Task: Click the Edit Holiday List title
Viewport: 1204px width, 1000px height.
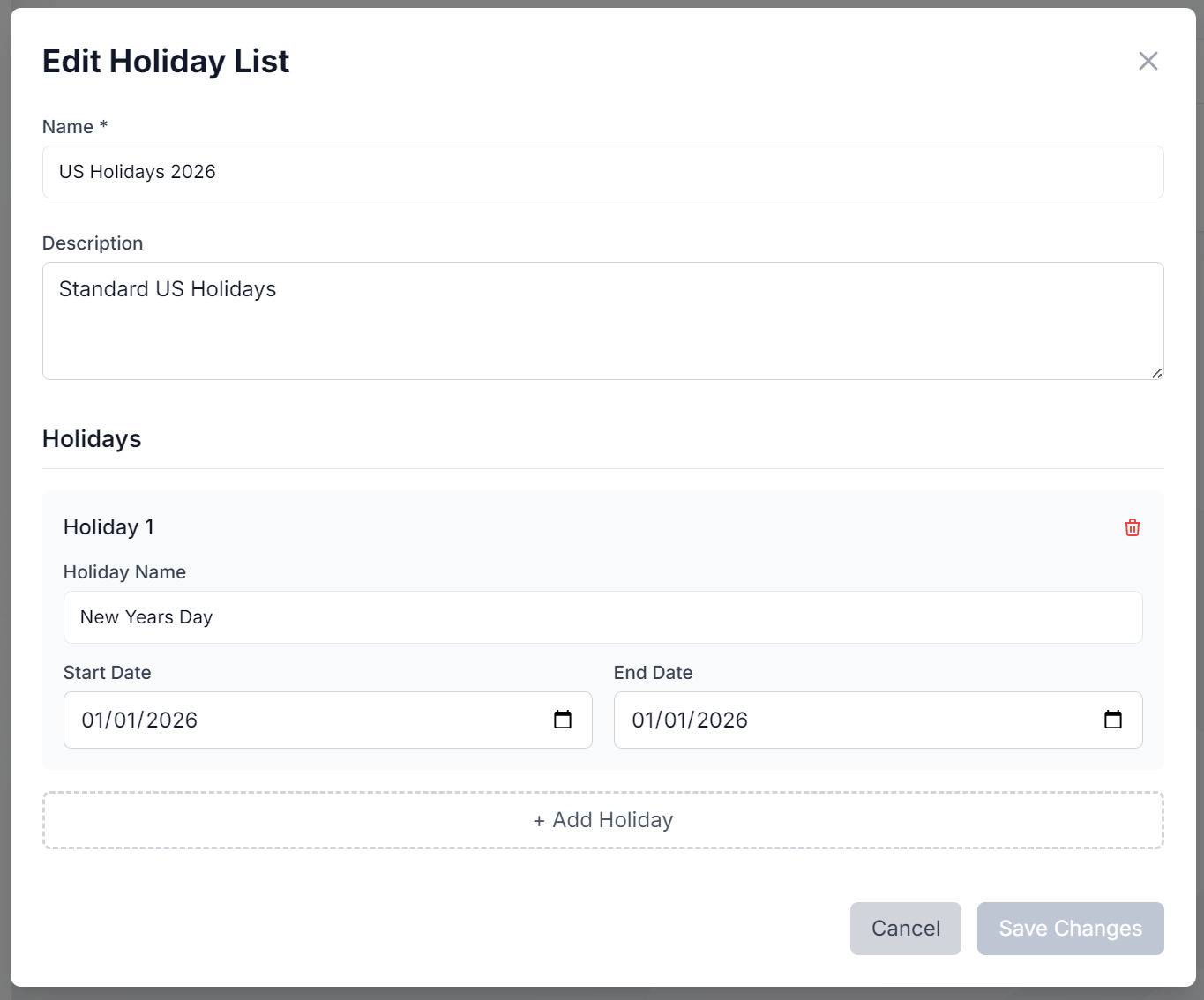Action: pos(165,61)
